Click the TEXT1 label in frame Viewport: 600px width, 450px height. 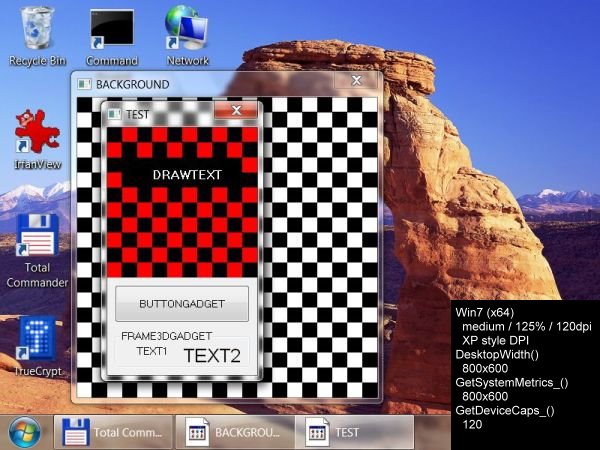(x=152, y=351)
